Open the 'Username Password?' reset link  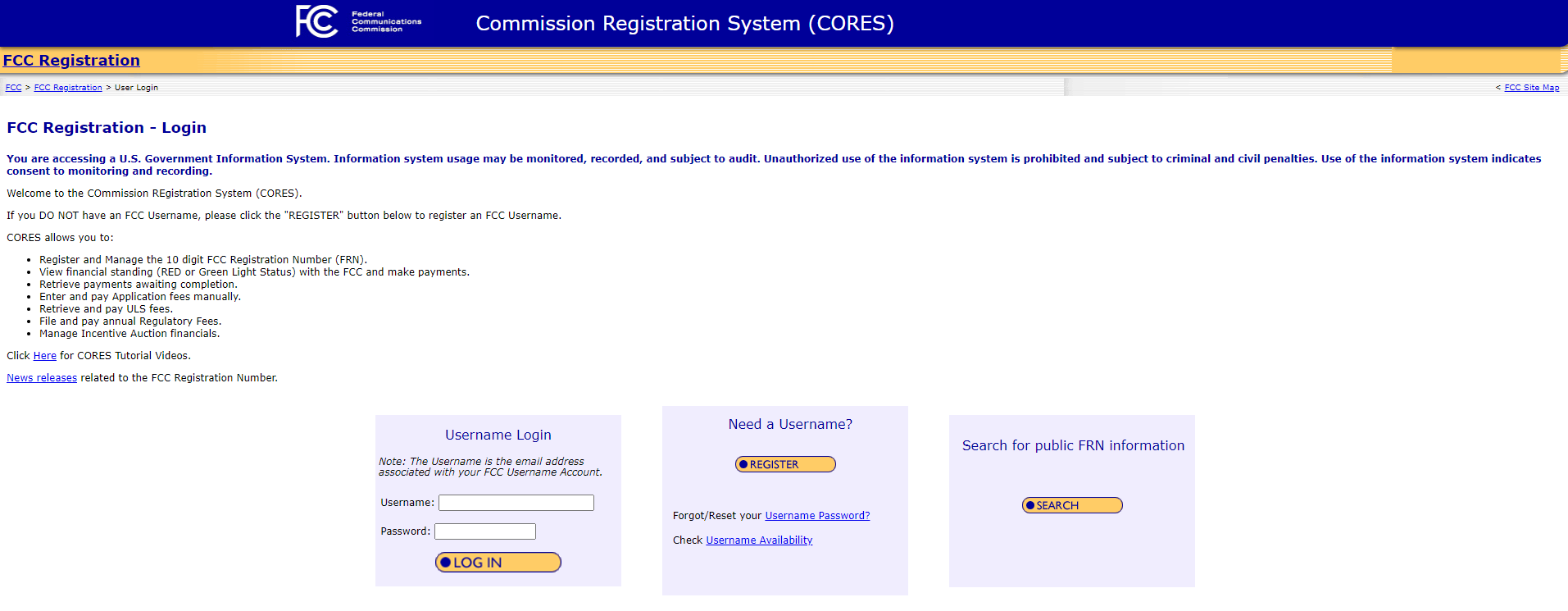[816, 516]
